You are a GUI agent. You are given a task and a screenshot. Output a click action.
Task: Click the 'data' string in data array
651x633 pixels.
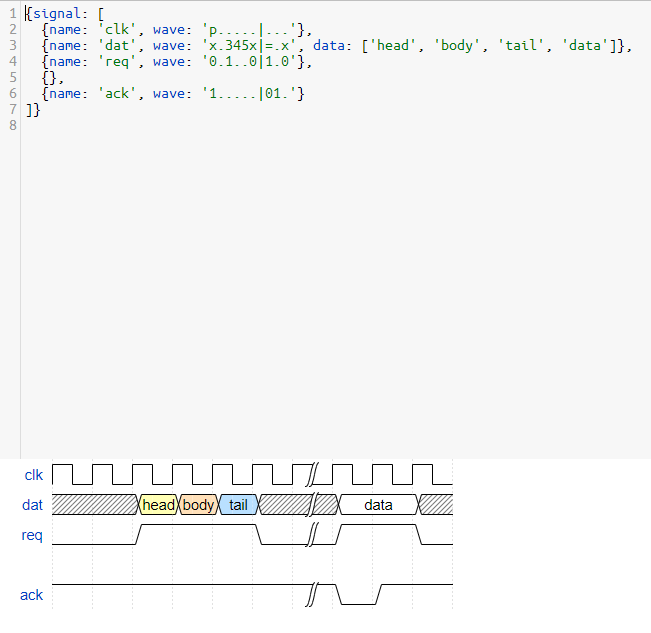click(585, 45)
